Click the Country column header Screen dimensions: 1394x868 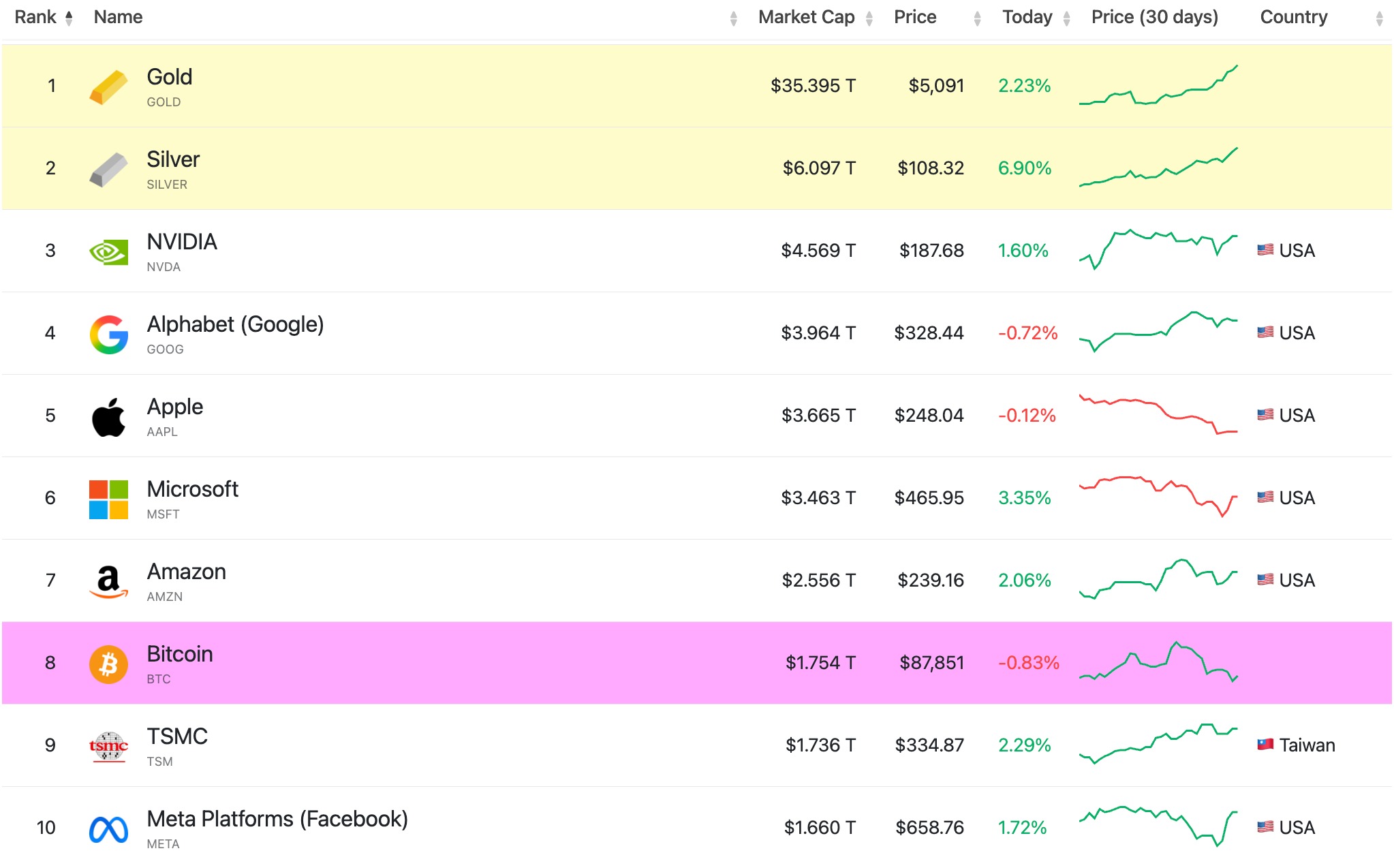1293,17
